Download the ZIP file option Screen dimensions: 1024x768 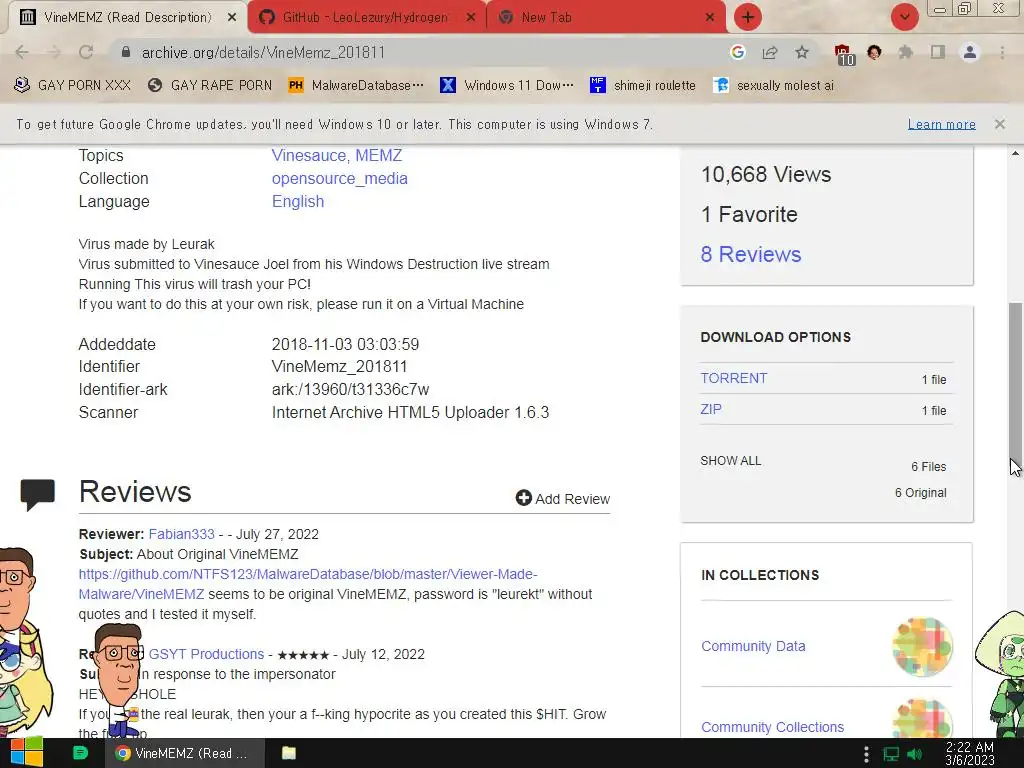(x=711, y=409)
